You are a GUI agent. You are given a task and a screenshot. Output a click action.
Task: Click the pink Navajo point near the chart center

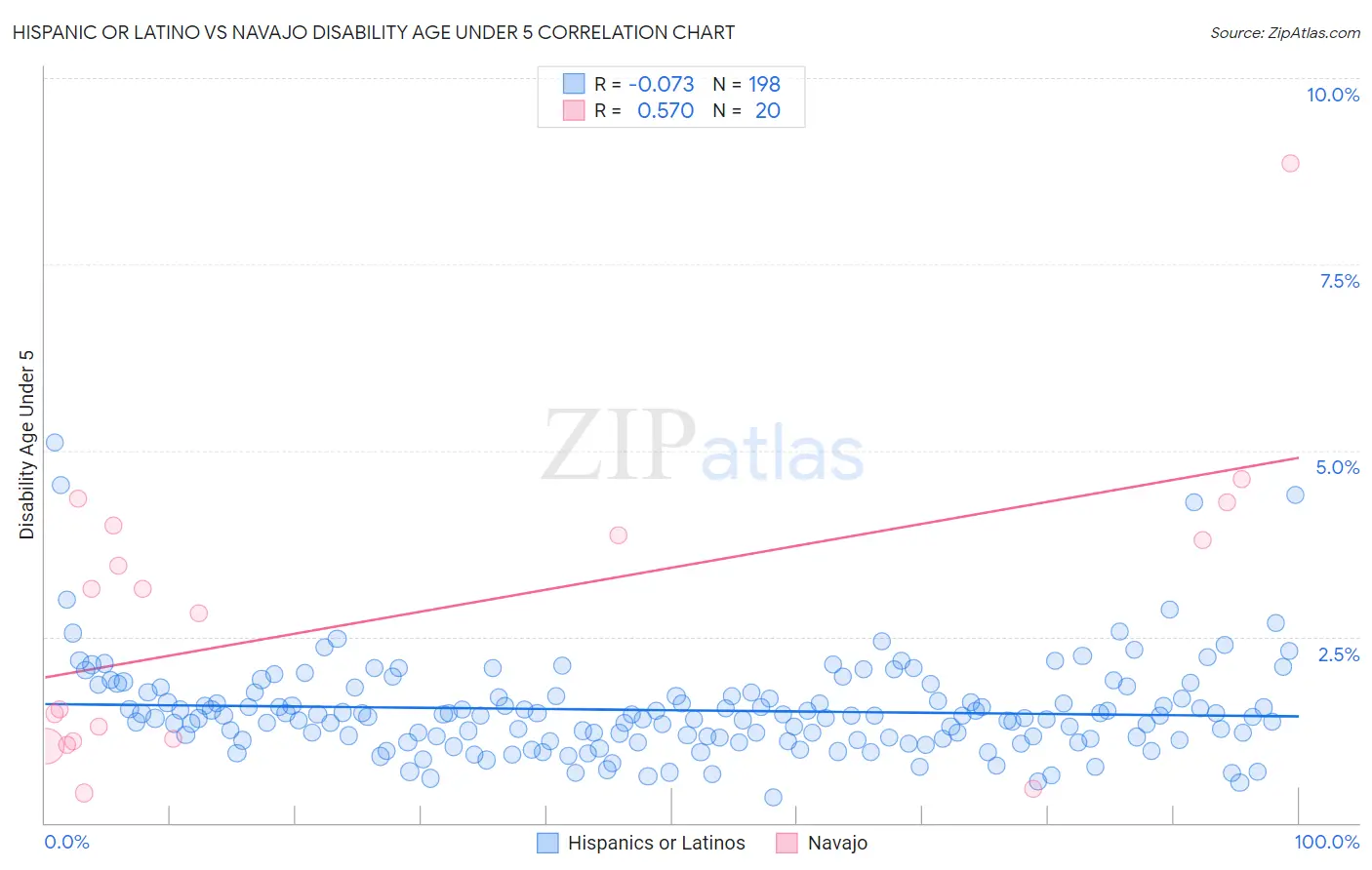618,534
